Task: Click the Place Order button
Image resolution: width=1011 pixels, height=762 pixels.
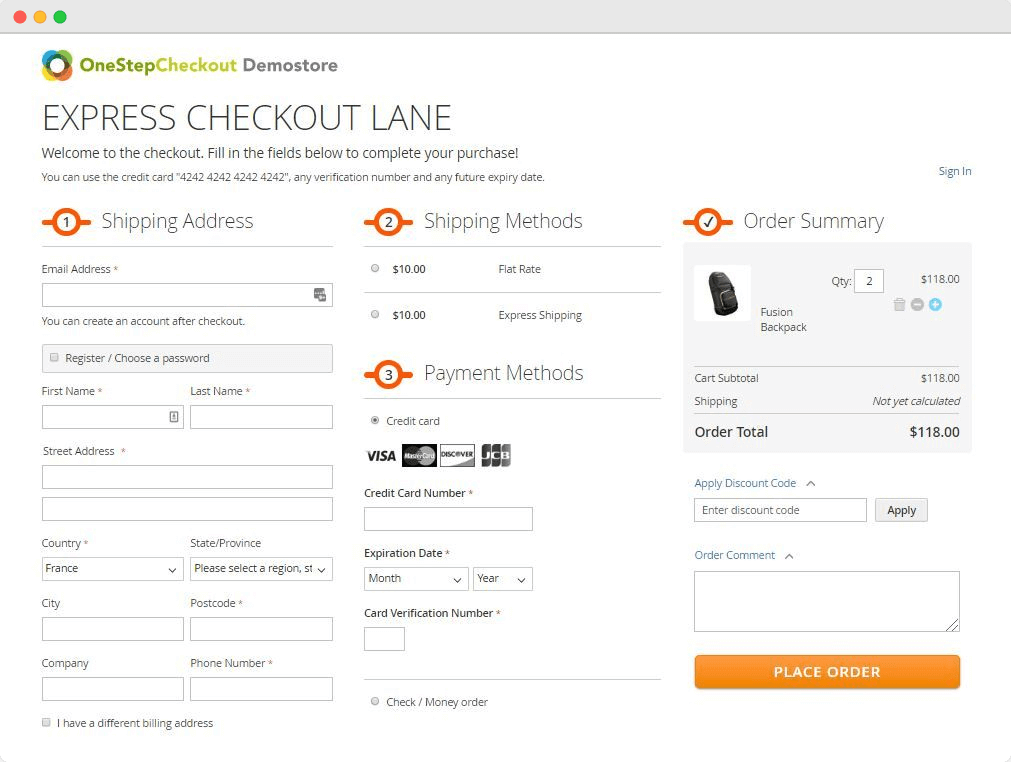Action: pyautogui.click(x=827, y=672)
